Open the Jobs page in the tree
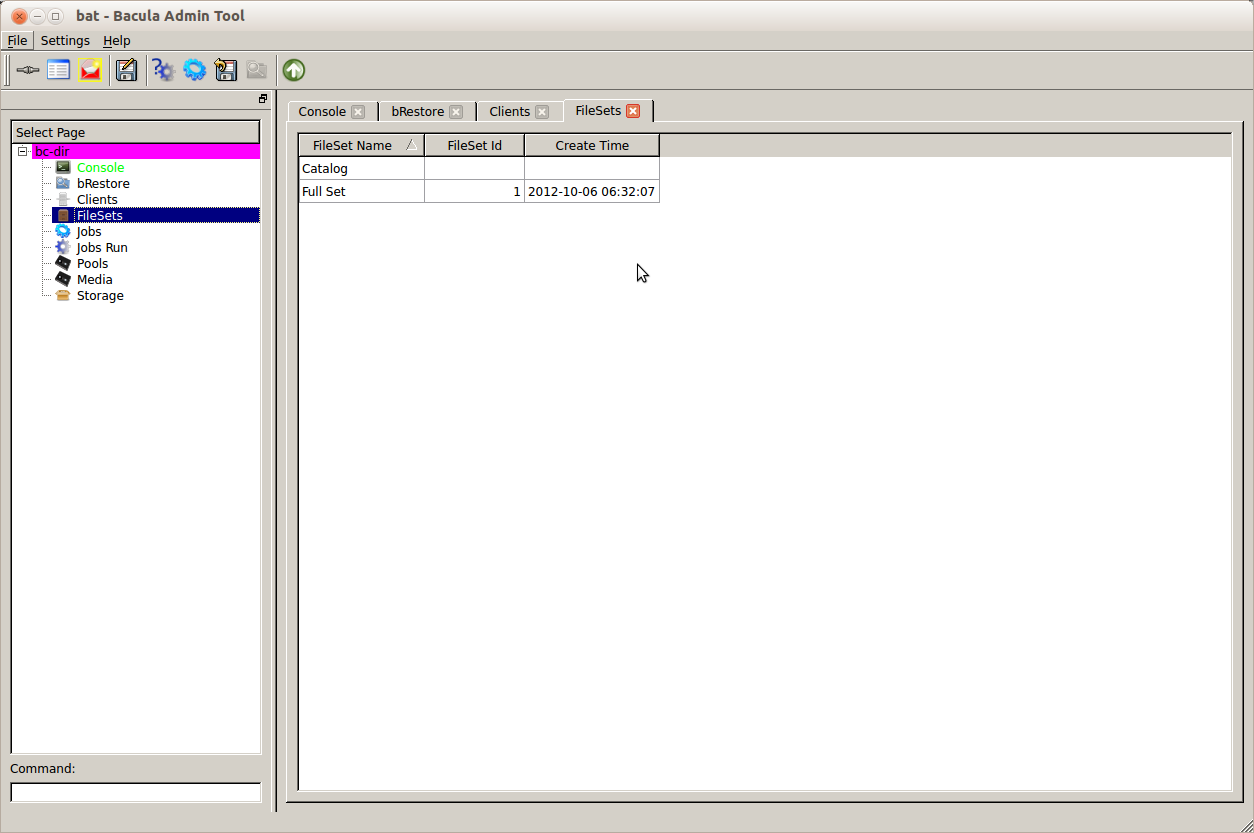The image size is (1254, 833). pyautogui.click(x=88, y=231)
